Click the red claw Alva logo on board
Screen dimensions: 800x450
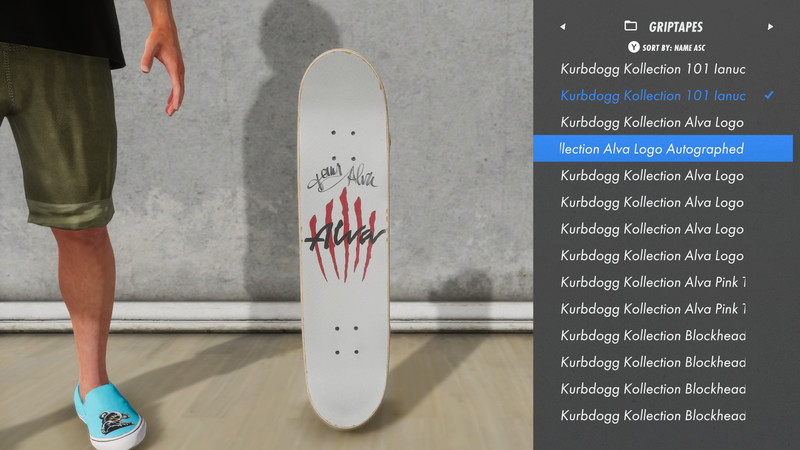(x=344, y=236)
